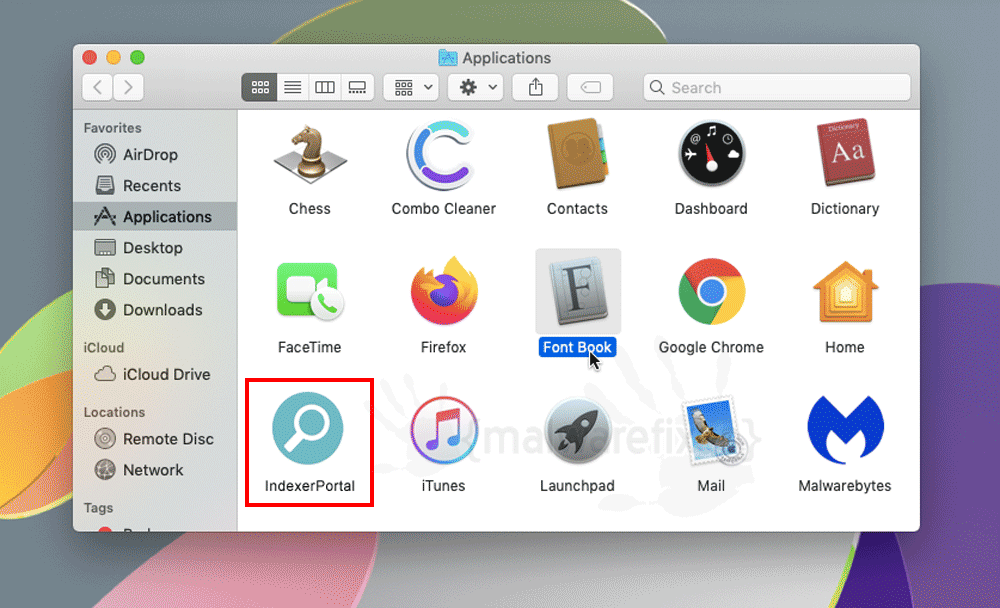Screen dimensions: 1000x608
Task: Select the FaceTime app icon
Action: [x=310, y=291]
